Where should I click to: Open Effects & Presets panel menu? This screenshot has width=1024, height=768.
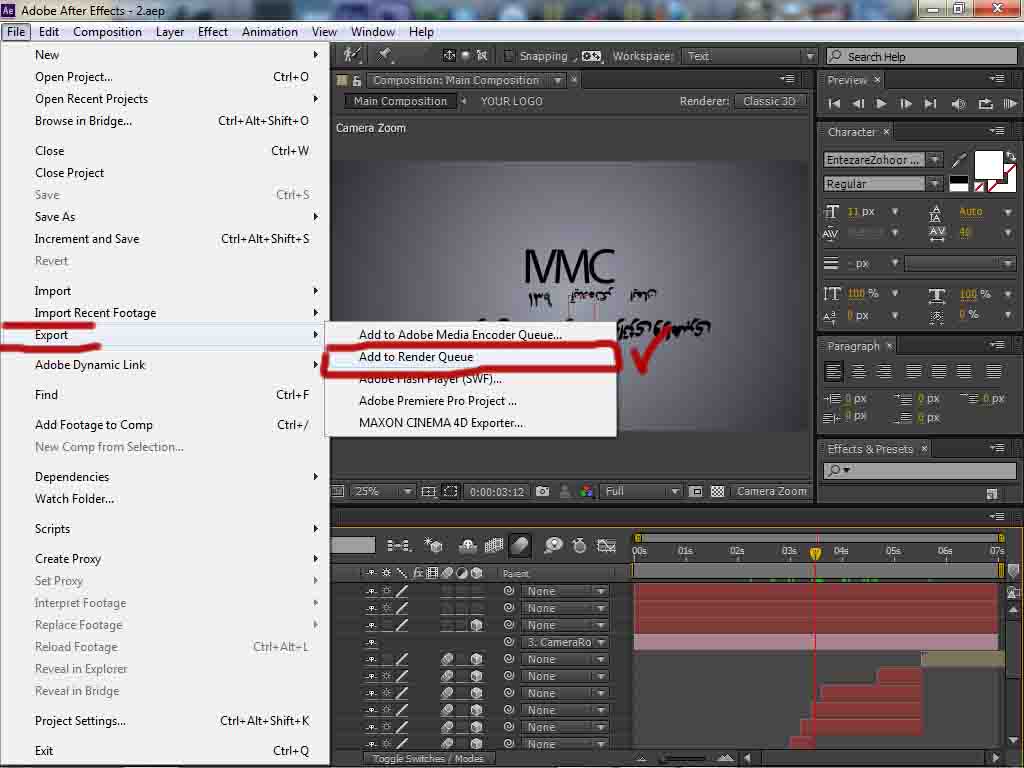997,448
